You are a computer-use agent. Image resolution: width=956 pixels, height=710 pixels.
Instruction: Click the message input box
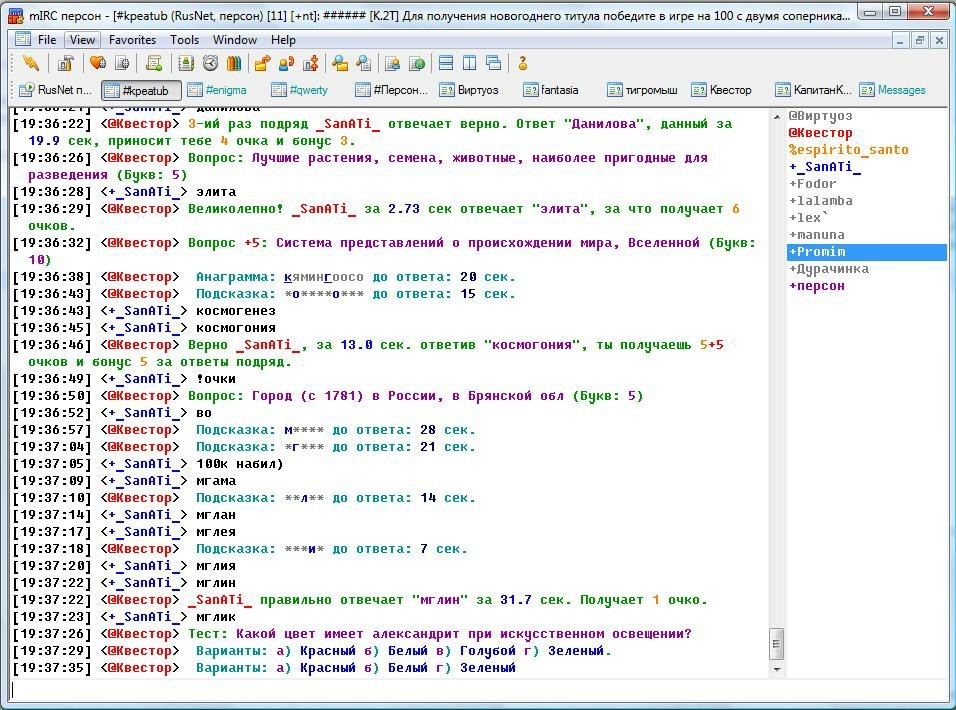478,691
